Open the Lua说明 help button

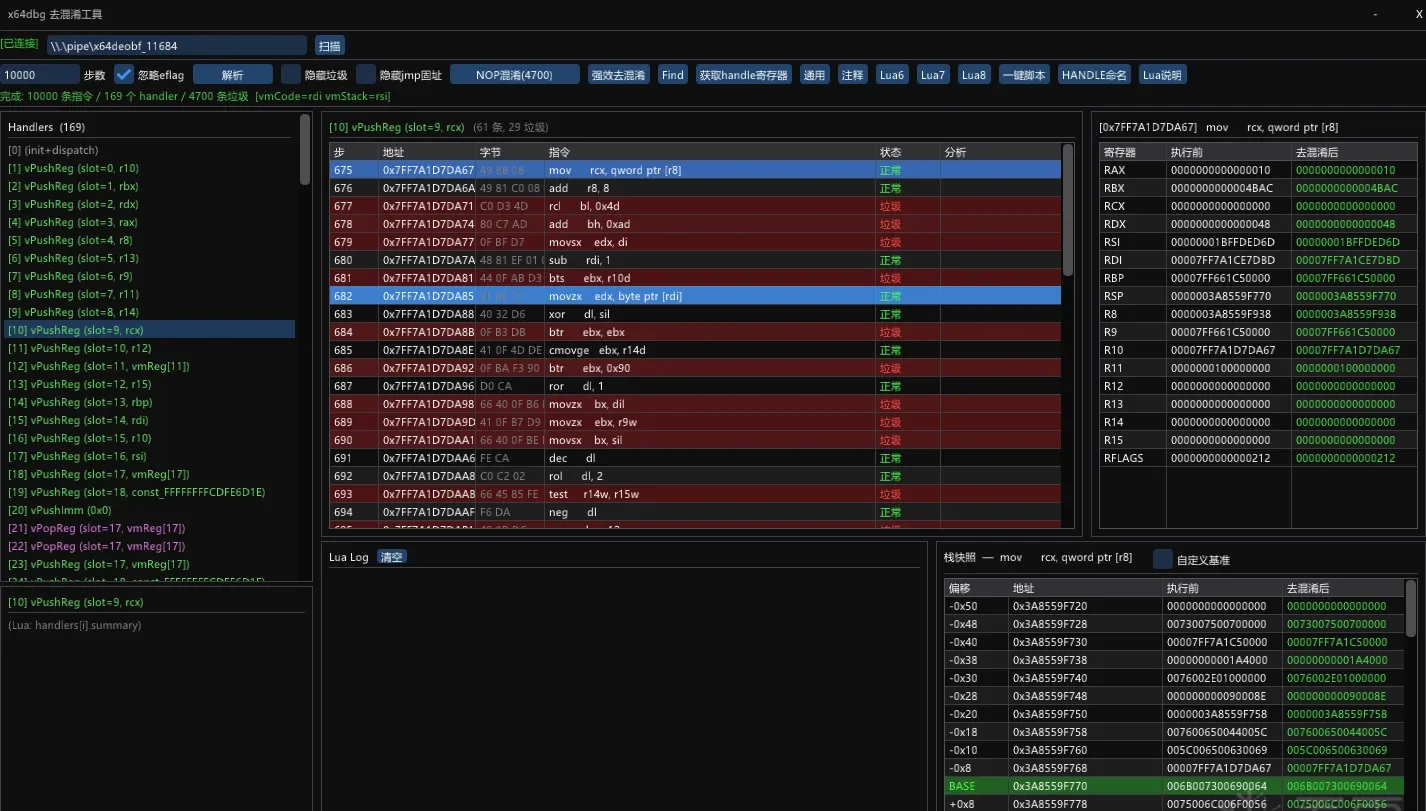1162,75
